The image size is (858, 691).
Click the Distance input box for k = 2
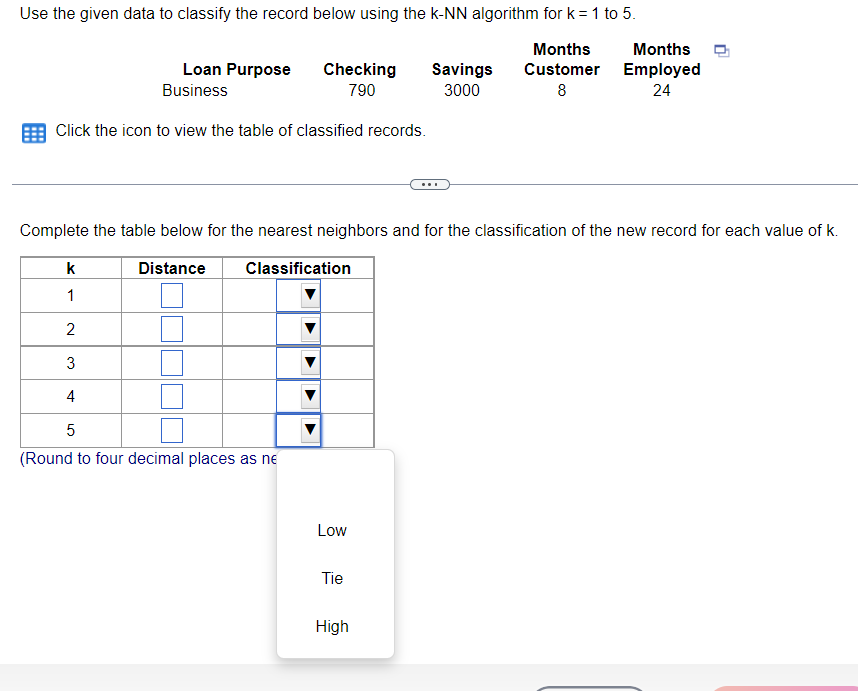click(171, 328)
